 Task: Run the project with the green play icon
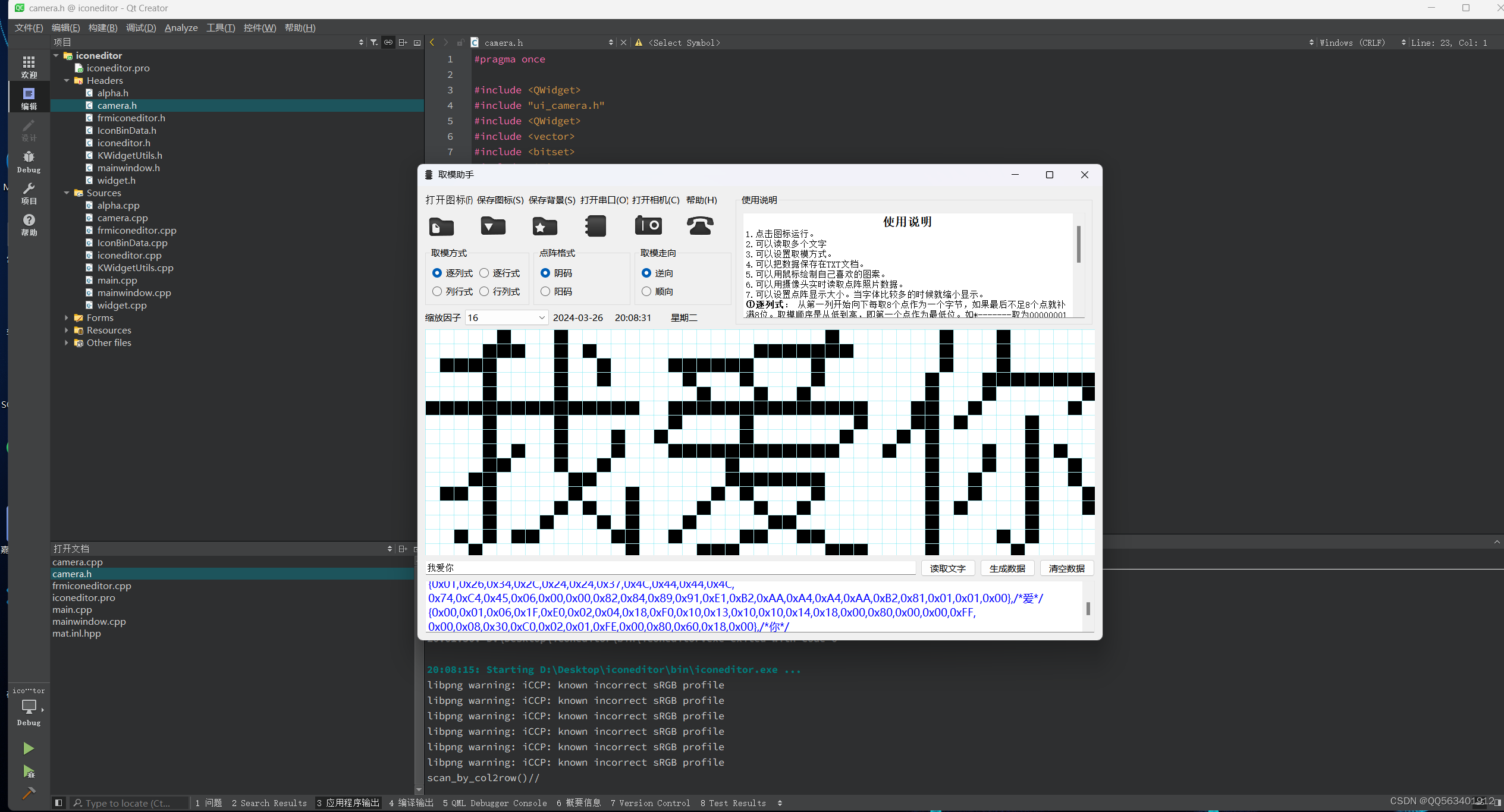(28, 748)
